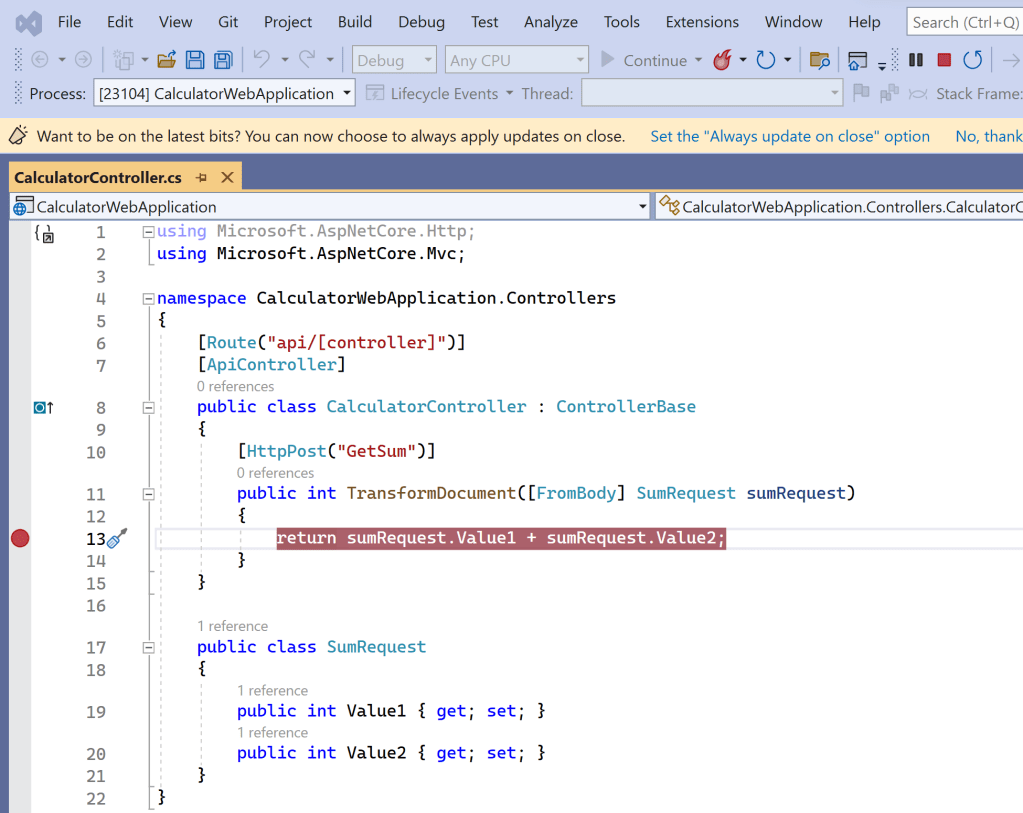The width and height of the screenshot is (1023, 813).
Task: Open the Debug menu
Action: point(421,21)
